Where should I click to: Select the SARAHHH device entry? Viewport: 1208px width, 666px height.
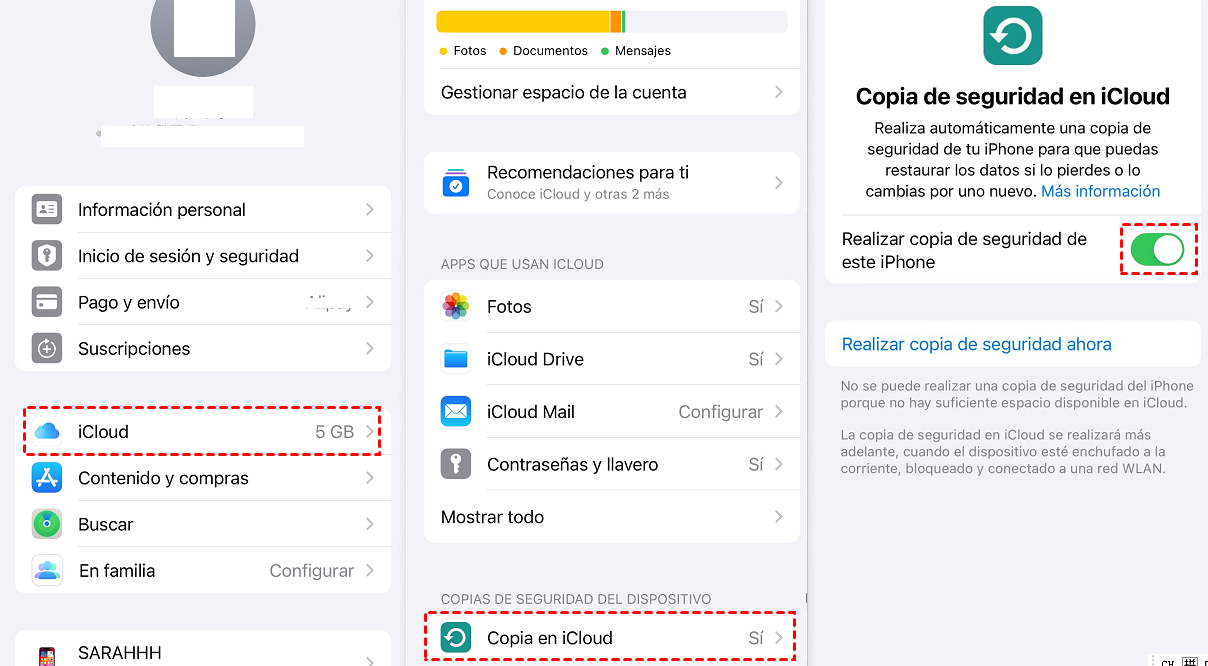[203, 650]
